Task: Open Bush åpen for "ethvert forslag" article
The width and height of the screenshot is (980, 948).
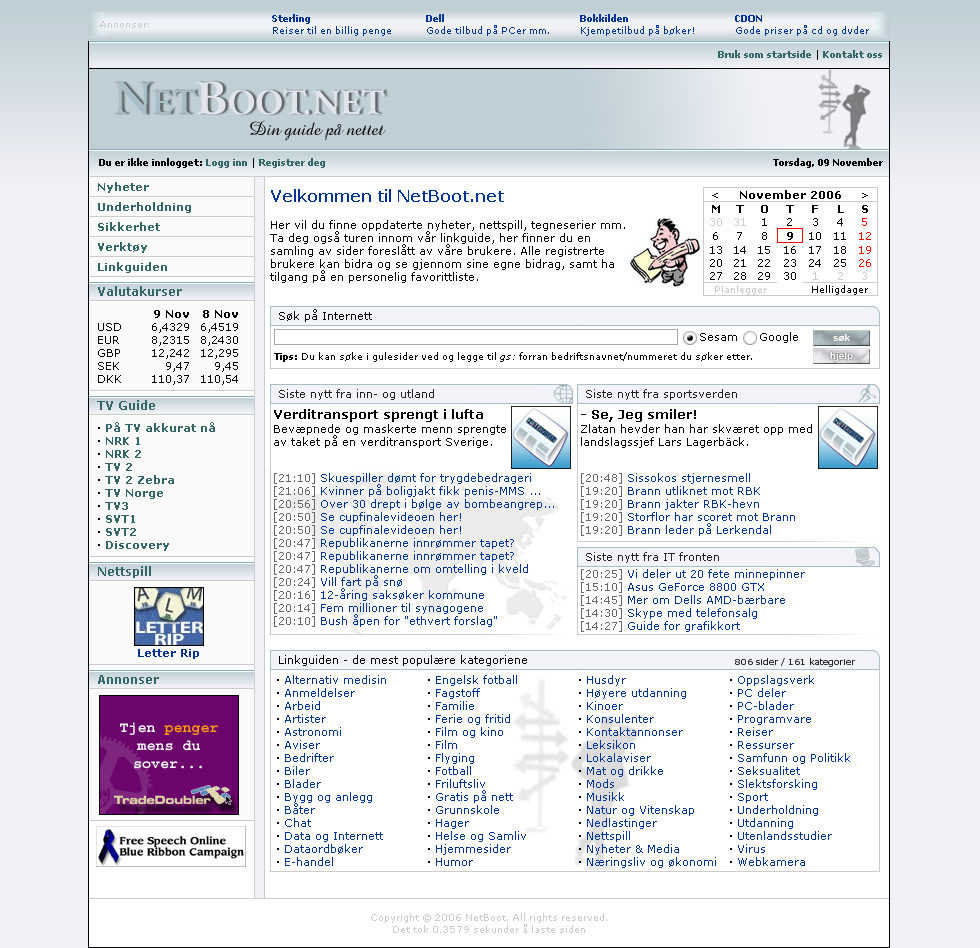Action: point(409,621)
